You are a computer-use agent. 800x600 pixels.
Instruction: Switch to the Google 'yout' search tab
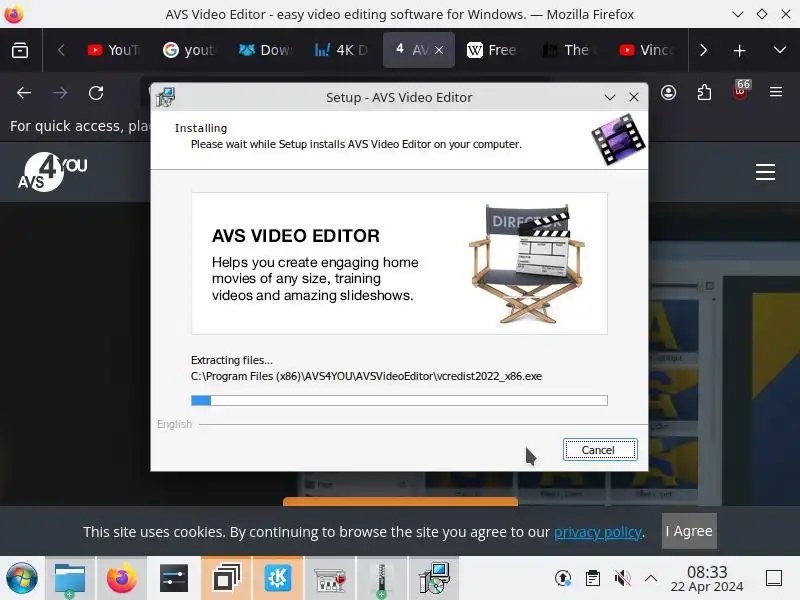pyautogui.click(x=189, y=50)
